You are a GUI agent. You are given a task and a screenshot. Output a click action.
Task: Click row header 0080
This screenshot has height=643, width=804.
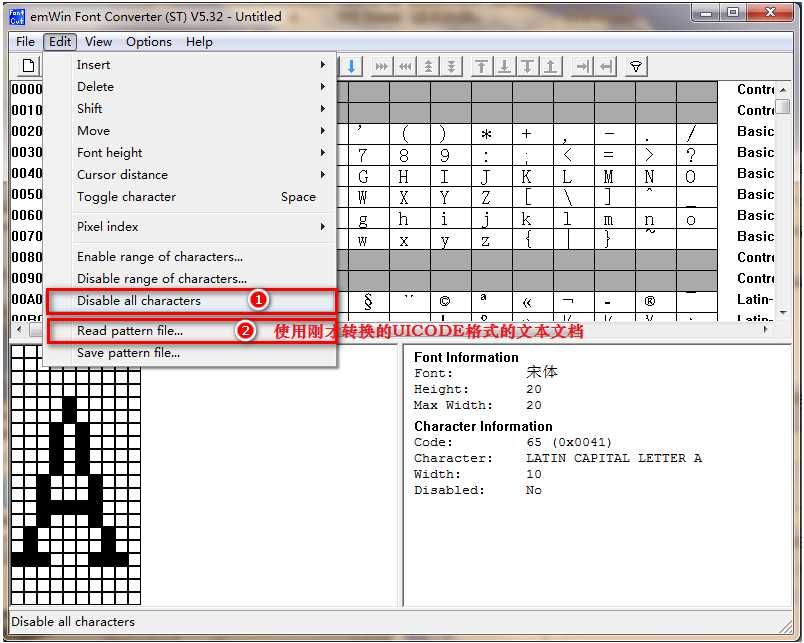[x=27, y=257]
